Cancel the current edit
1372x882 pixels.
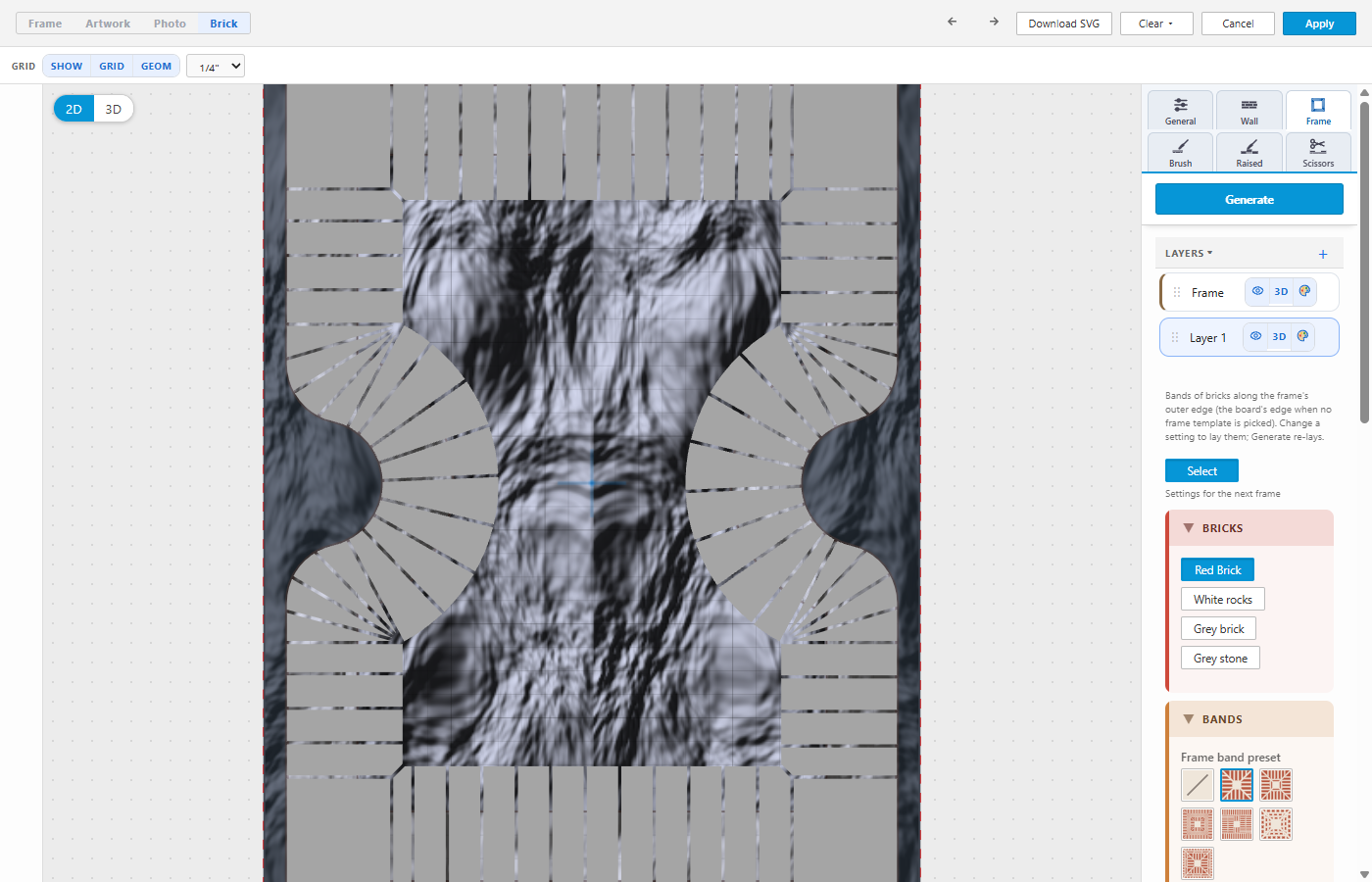coord(1238,24)
